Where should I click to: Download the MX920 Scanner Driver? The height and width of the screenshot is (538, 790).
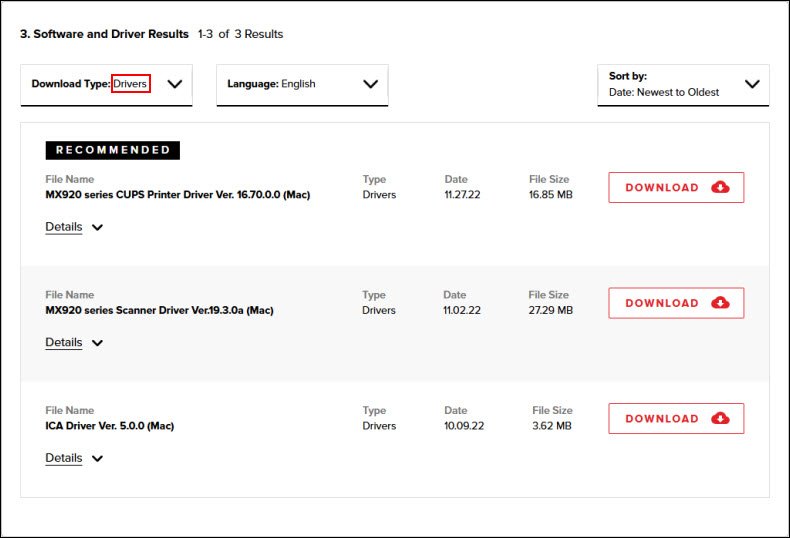pos(676,303)
